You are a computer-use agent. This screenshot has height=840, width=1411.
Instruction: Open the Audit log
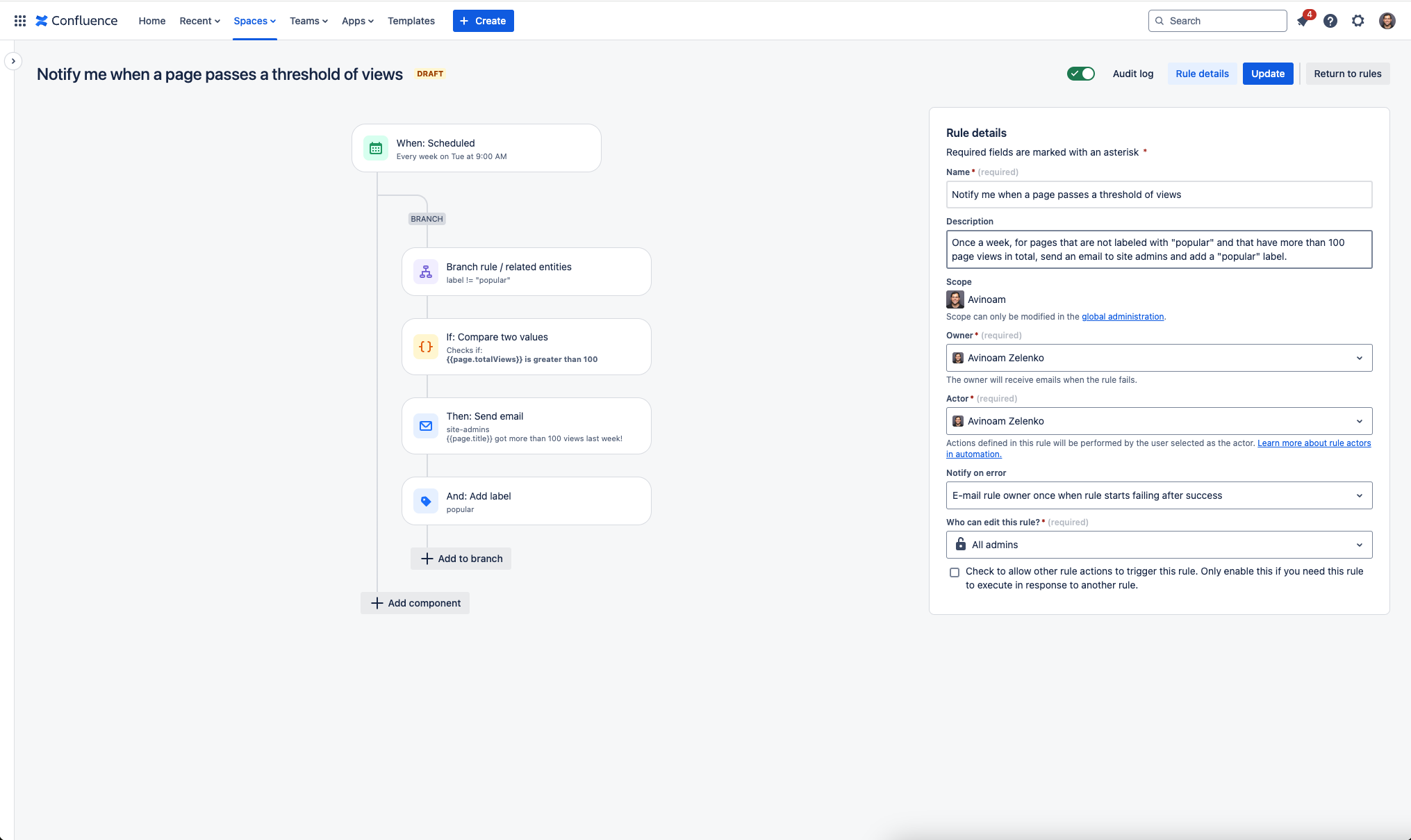tap(1133, 74)
